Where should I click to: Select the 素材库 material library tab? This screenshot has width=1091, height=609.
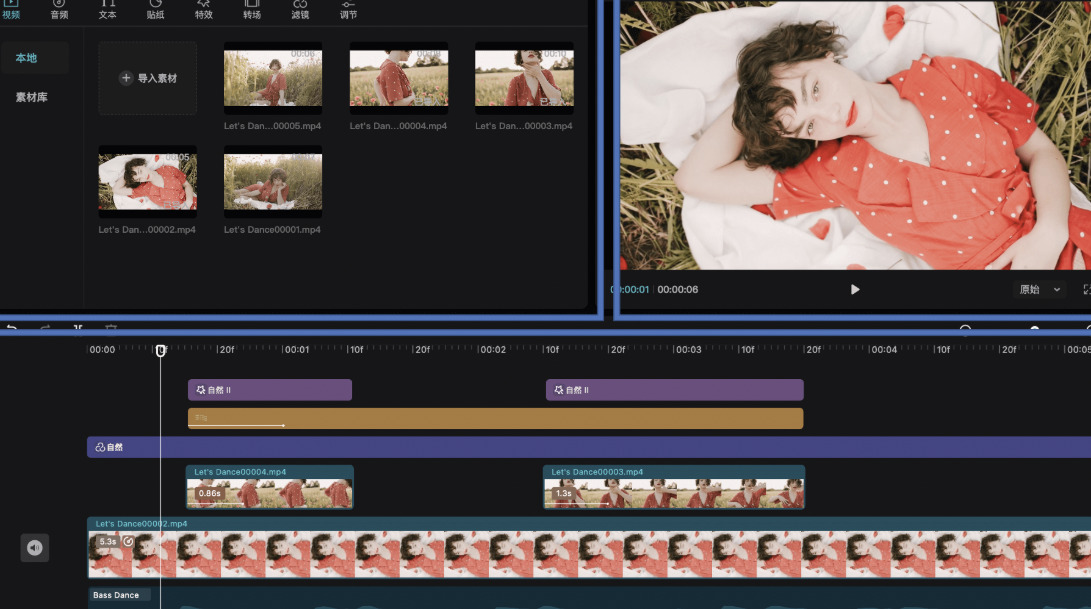pyautogui.click(x=31, y=97)
